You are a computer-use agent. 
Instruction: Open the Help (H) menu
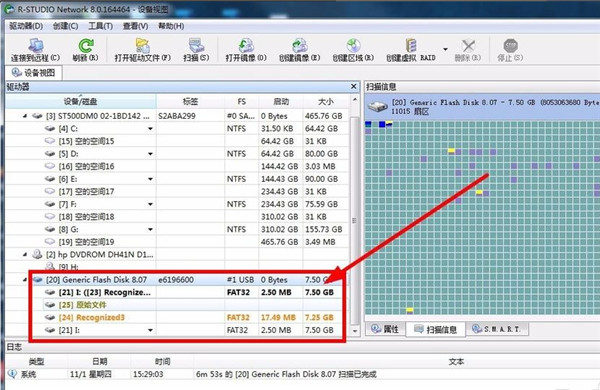click(x=171, y=26)
